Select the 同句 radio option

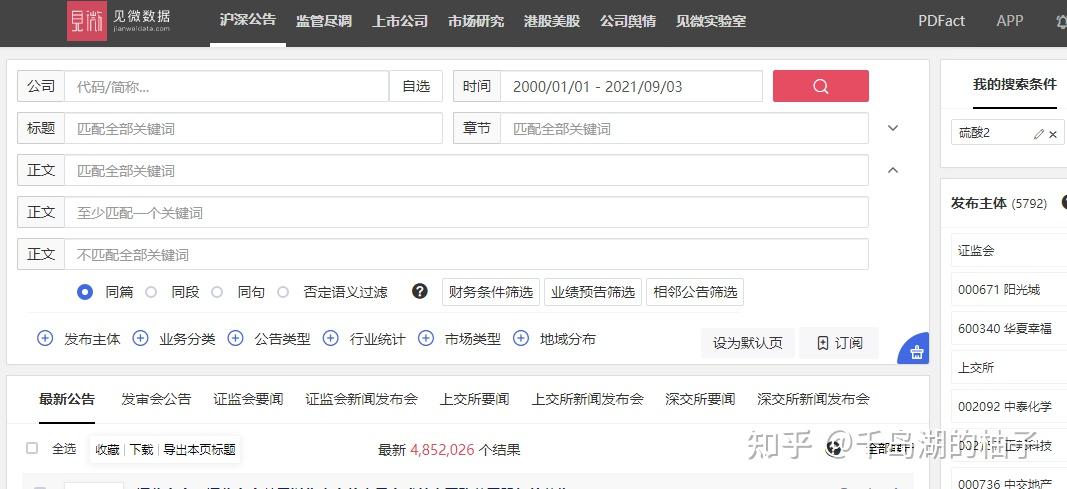coord(217,292)
